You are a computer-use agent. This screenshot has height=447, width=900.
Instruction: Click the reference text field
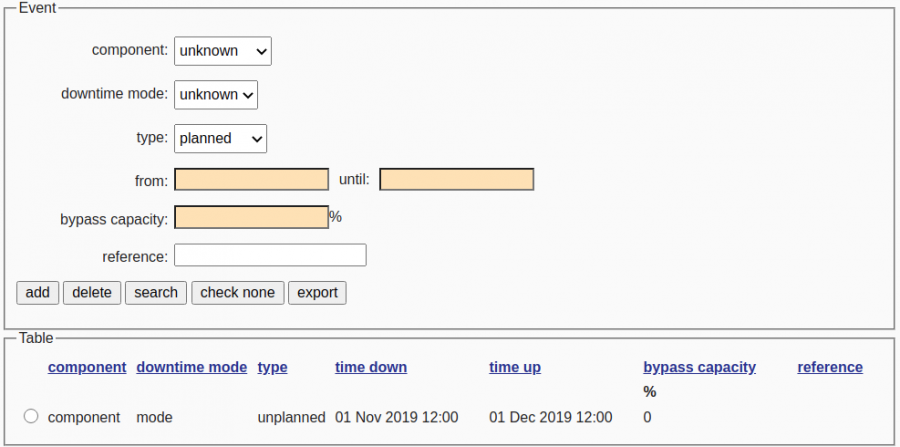coord(270,255)
